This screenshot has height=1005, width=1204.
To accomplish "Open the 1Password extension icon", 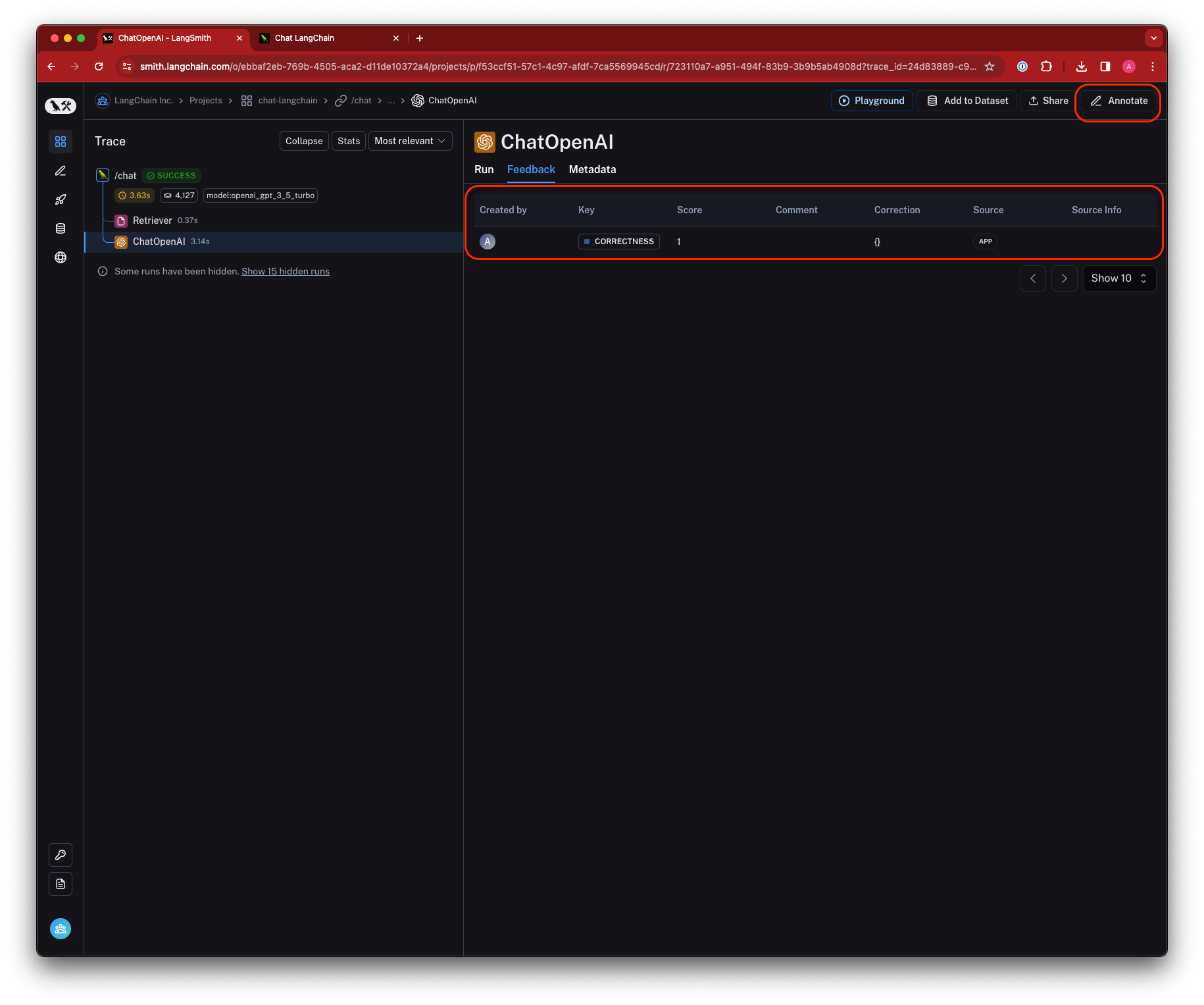I will [x=1022, y=66].
